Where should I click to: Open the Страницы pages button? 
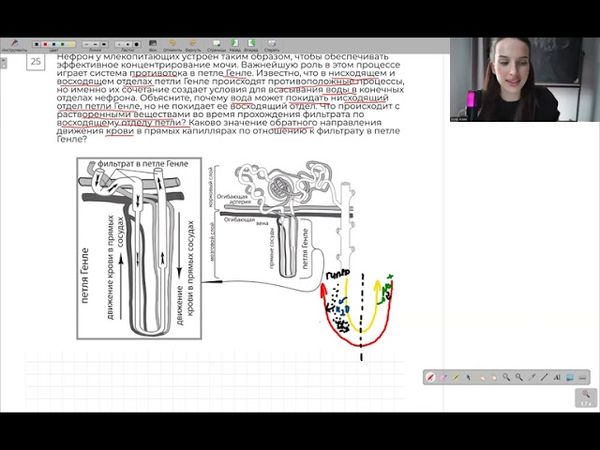[x=217, y=45]
